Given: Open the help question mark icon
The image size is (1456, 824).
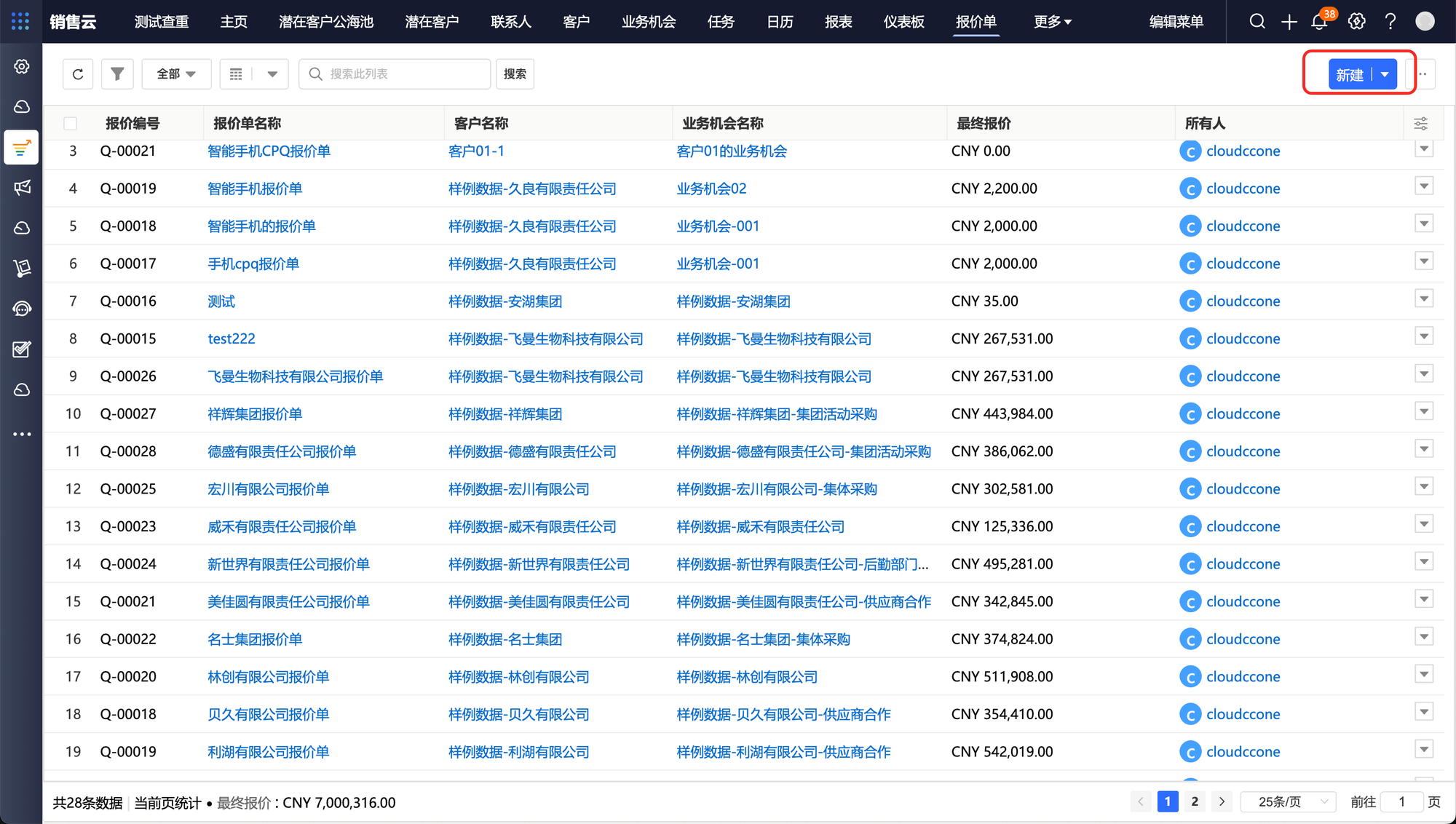Looking at the screenshot, I should 1390,22.
